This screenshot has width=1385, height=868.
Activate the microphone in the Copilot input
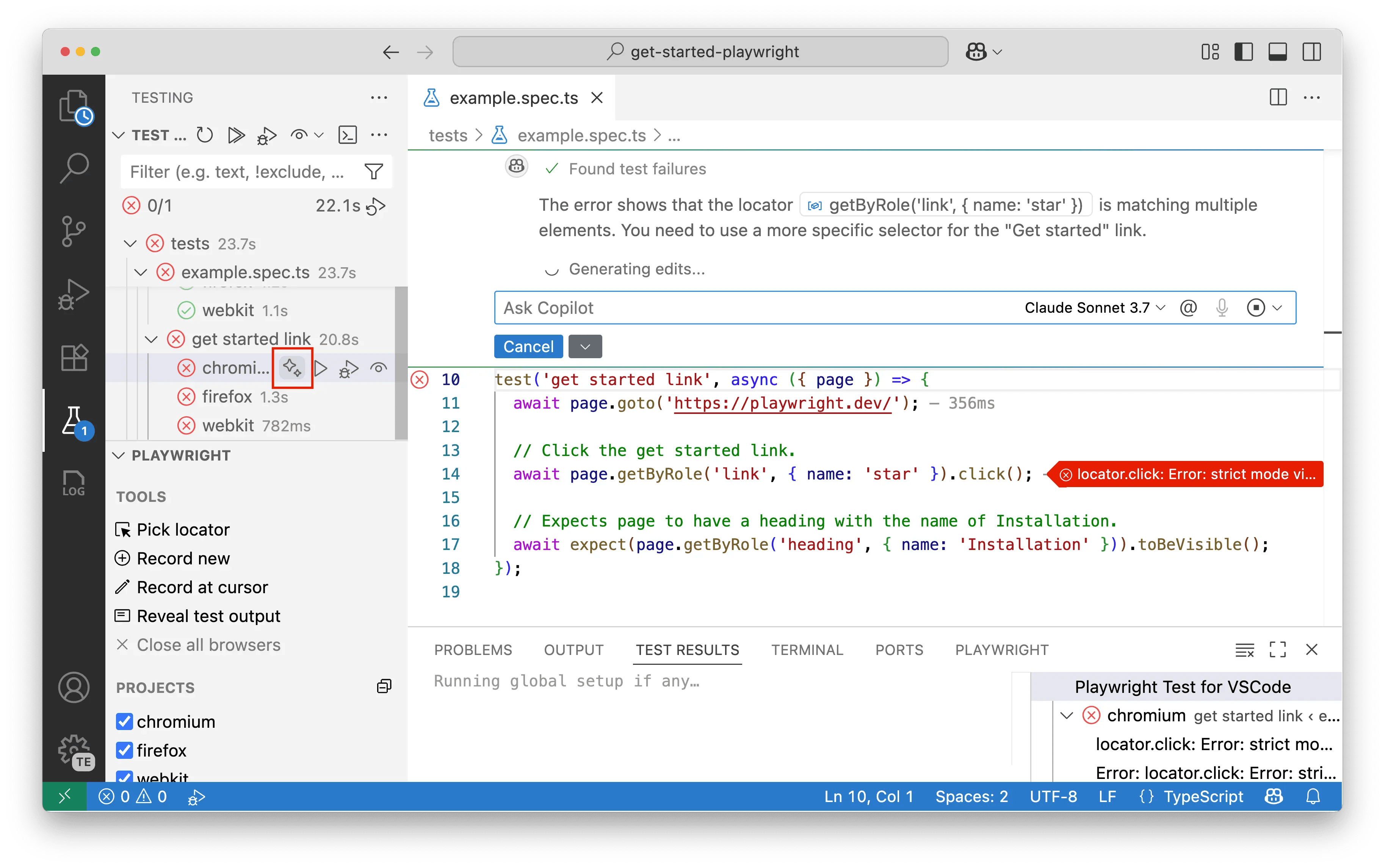pos(1221,308)
